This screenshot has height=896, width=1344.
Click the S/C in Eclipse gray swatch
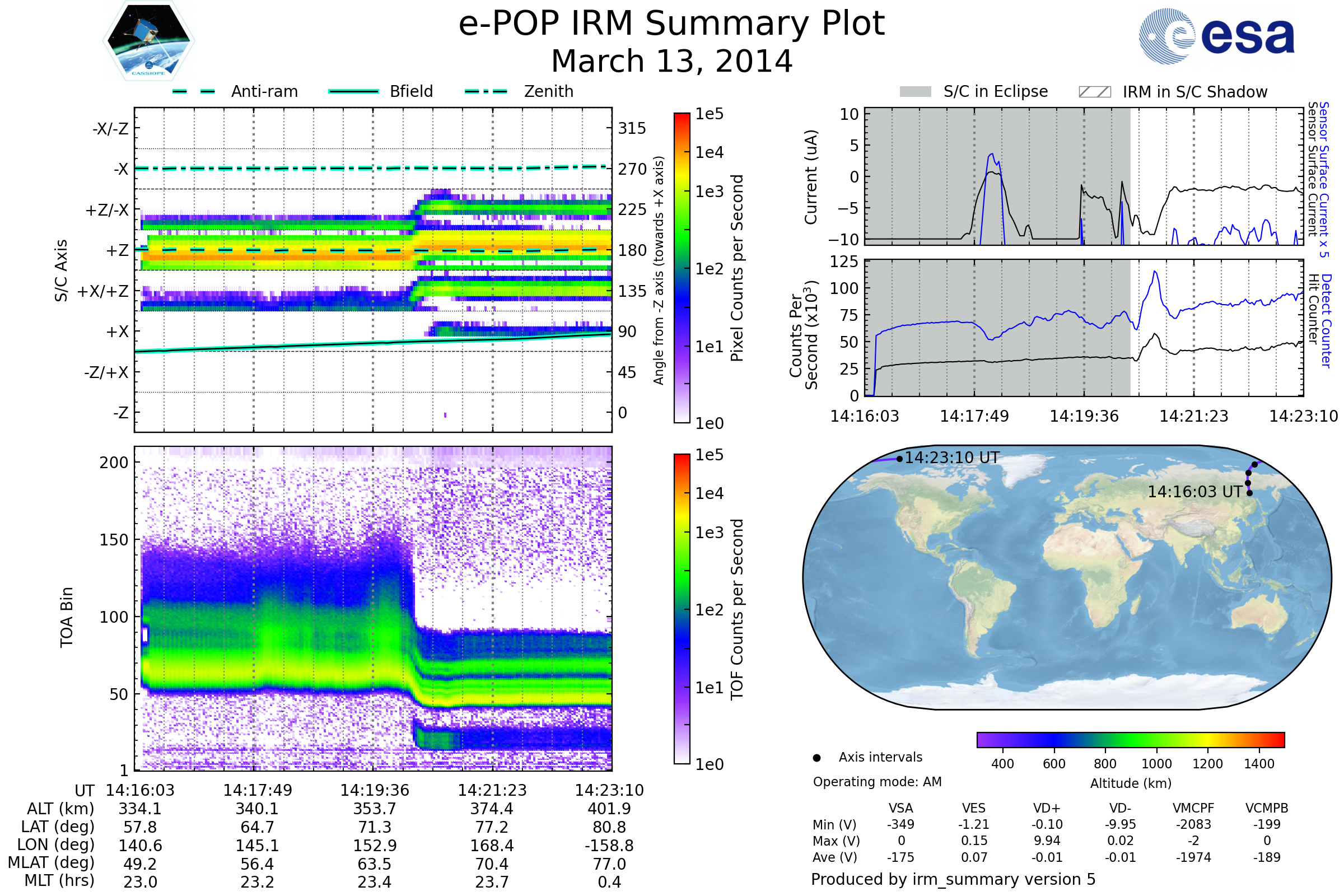click(x=916, y=92)
